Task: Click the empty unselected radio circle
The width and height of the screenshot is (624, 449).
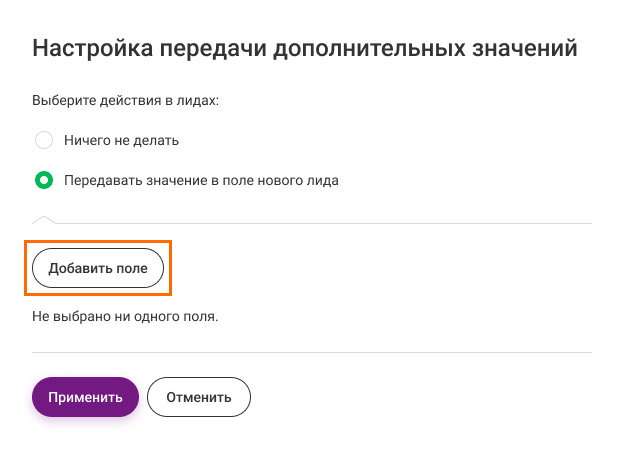Action: (44, 140)
